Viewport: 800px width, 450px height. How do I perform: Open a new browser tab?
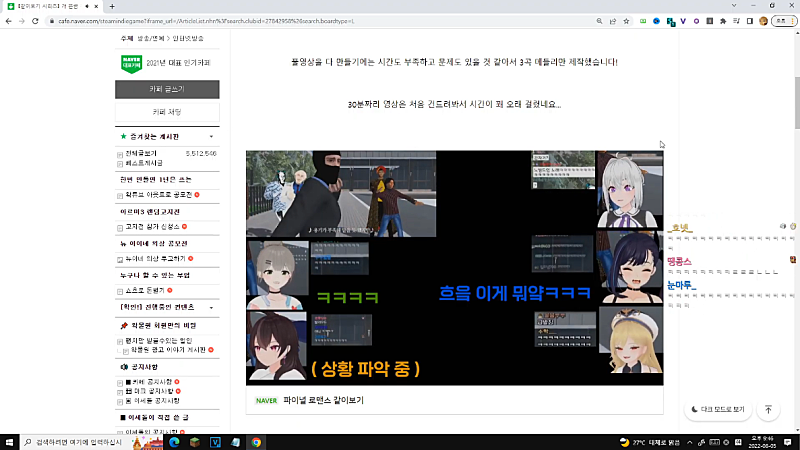(111, 6)
